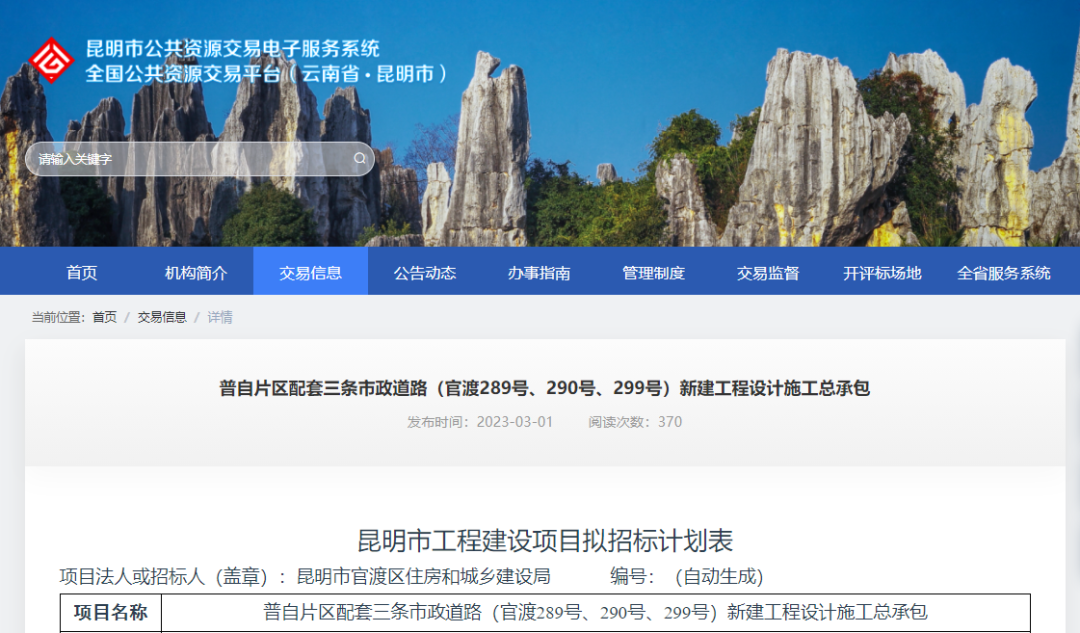Go to 公告动态 in the navigation bar
1080x633 pixels.
(x=425, y=273)
